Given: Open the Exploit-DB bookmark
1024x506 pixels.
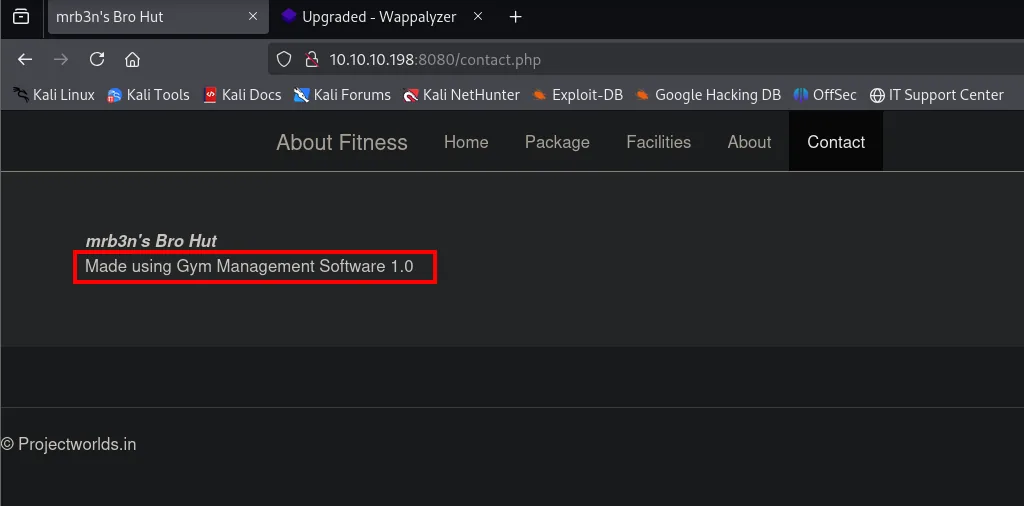Looking at the screenshot, I should click(x=577, y=95).
